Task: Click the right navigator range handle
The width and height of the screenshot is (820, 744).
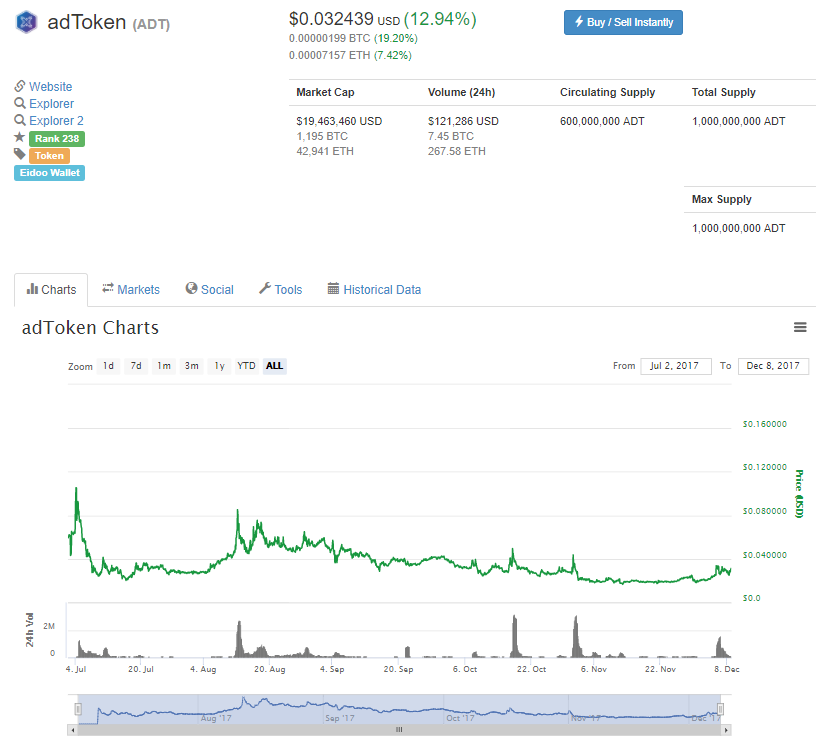Action: click(720, 709)
